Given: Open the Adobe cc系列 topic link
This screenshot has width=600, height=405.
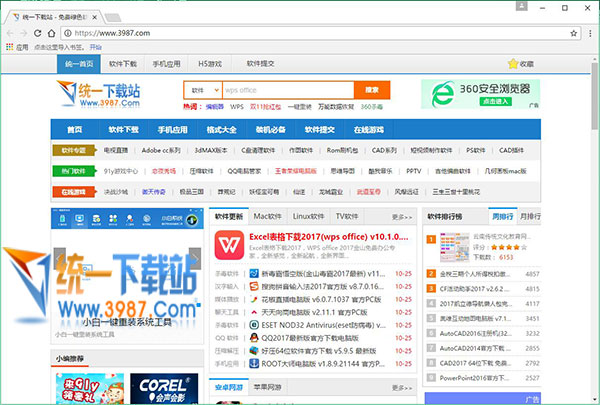Looking at the screenshot, I should point(161,150).
